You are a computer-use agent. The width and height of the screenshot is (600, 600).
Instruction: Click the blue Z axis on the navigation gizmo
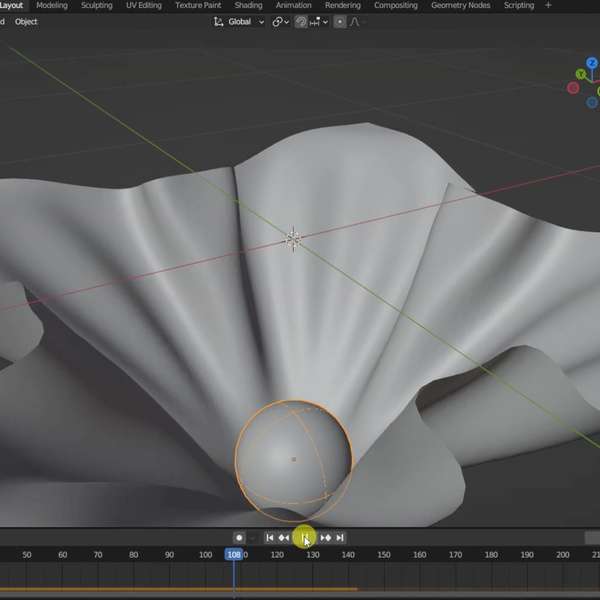pos(592,63)
